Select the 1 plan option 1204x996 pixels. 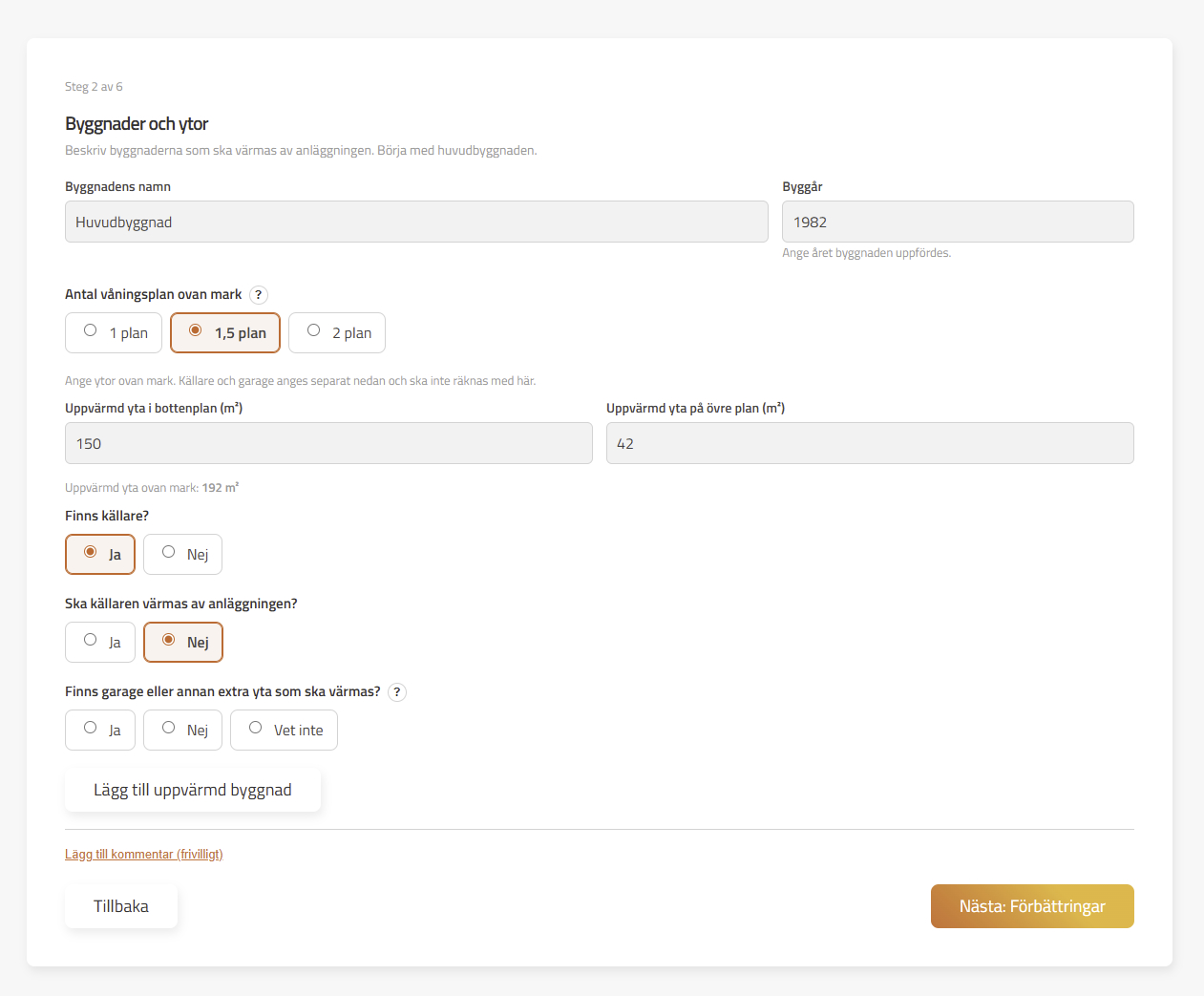tap(114, 333)
